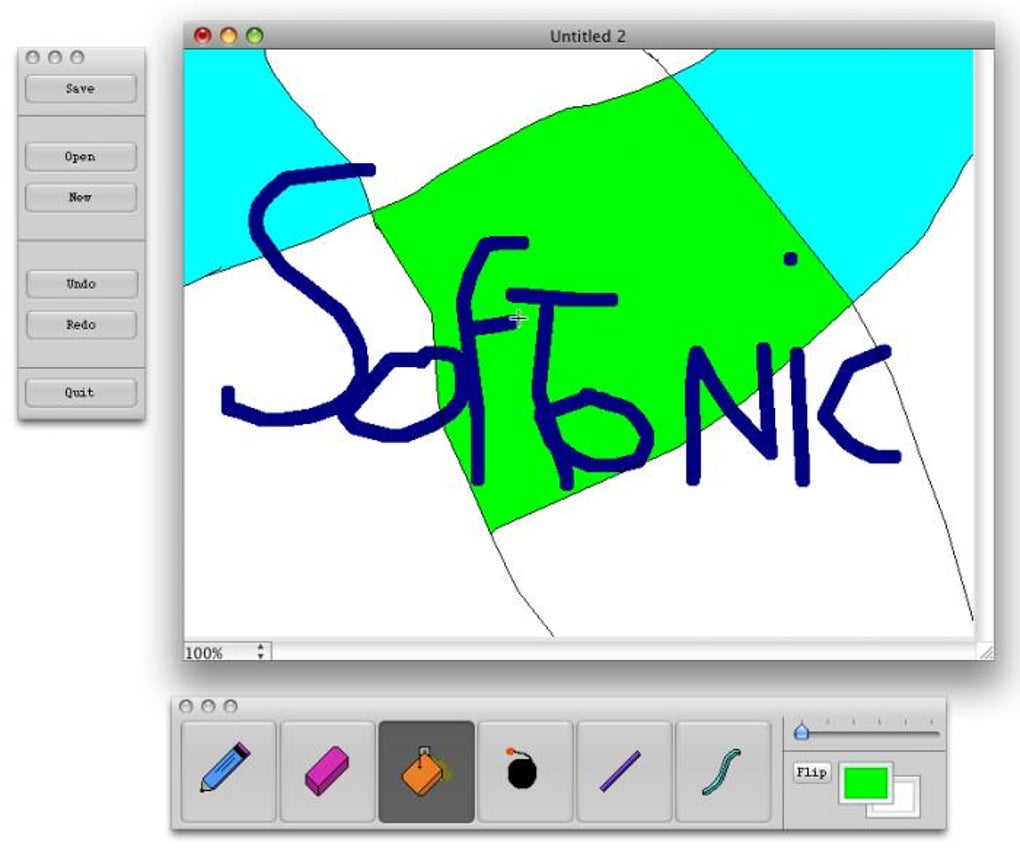1020x848 pixels.
Task: Click the Untitled 2 title bar text
Action: tap(588, 36)
